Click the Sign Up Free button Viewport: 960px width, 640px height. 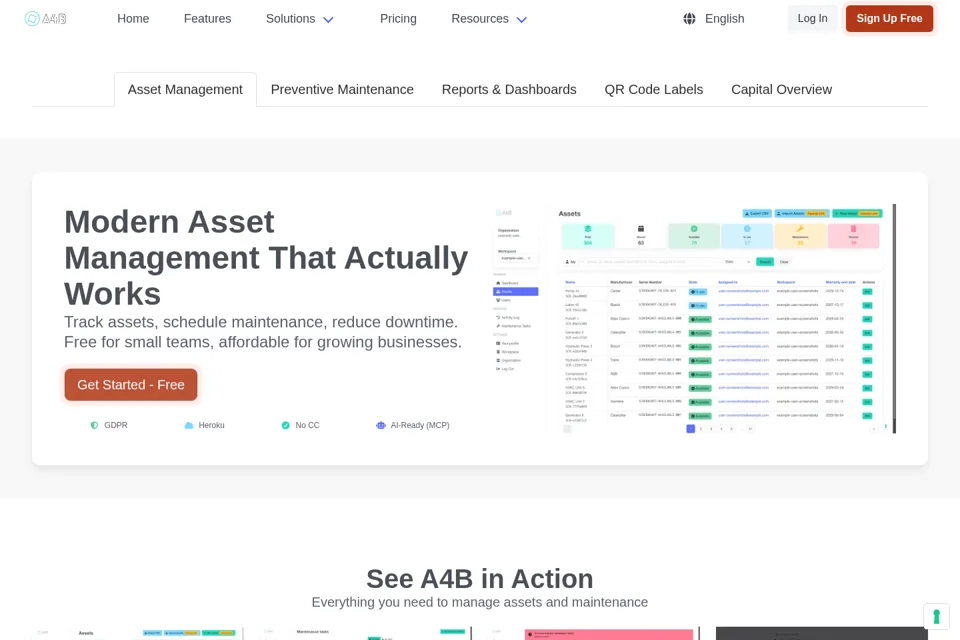click(x=889, y=18)
